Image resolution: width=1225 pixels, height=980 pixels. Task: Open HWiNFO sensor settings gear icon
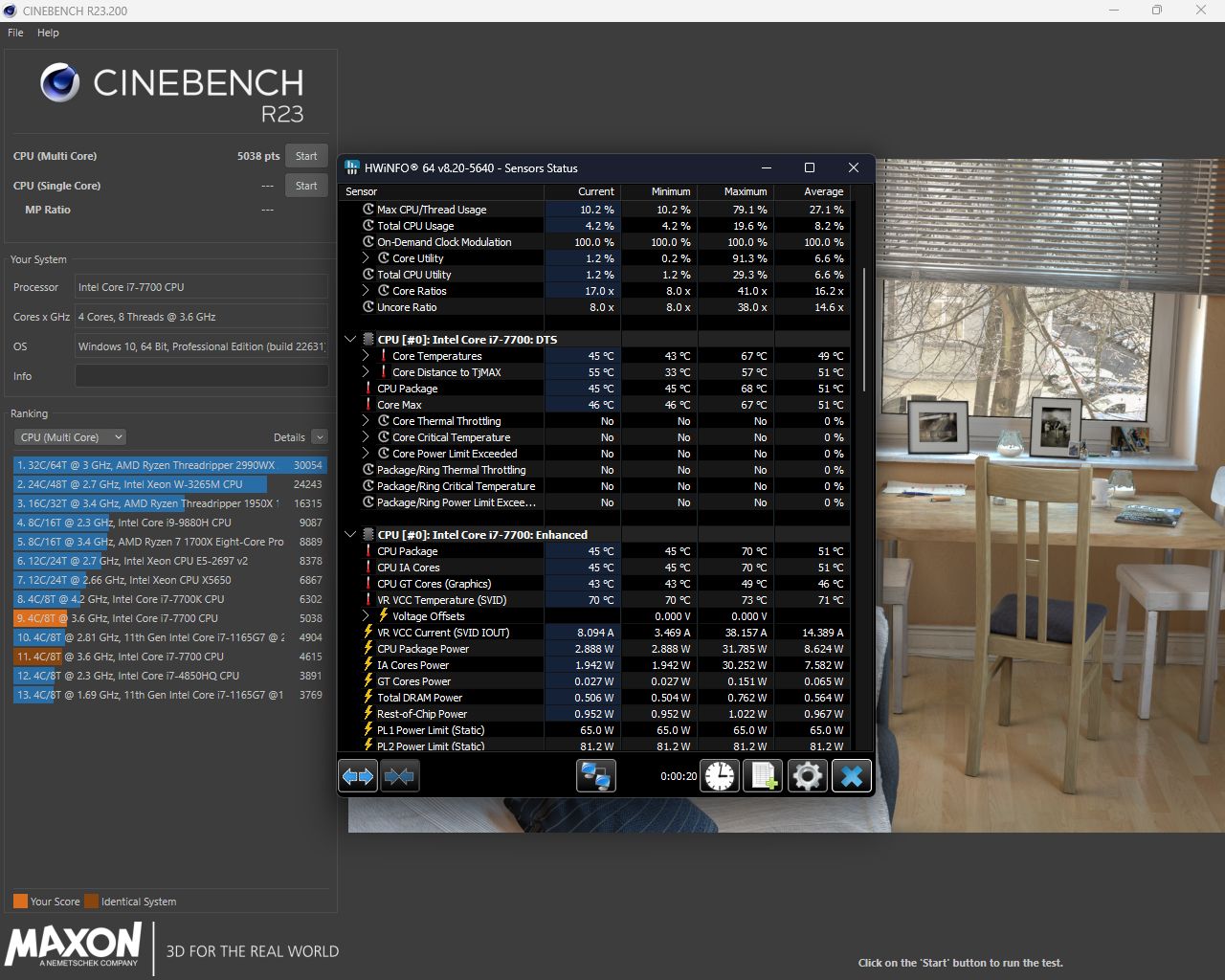pos(808,776)
